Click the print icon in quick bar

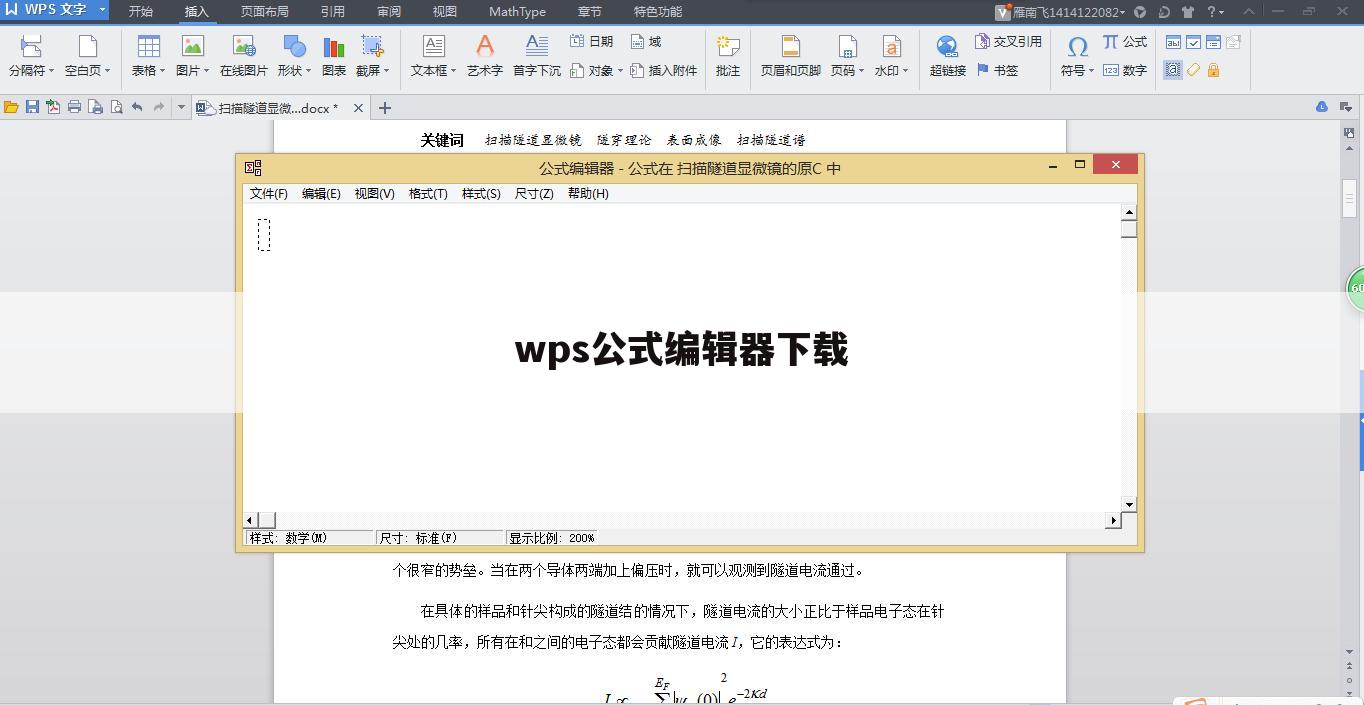tap(74, 107)
